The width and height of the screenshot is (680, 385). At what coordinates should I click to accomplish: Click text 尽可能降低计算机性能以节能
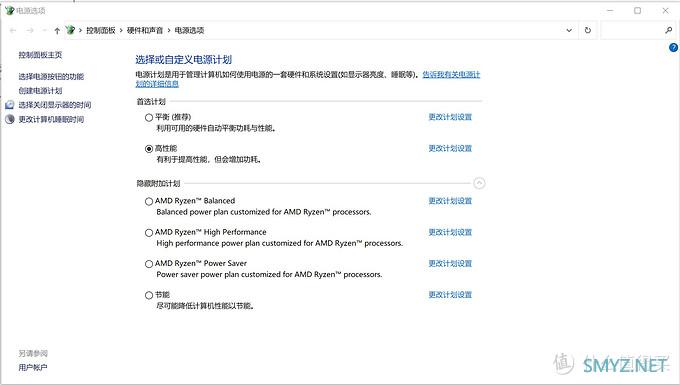(x=205, y=306)
